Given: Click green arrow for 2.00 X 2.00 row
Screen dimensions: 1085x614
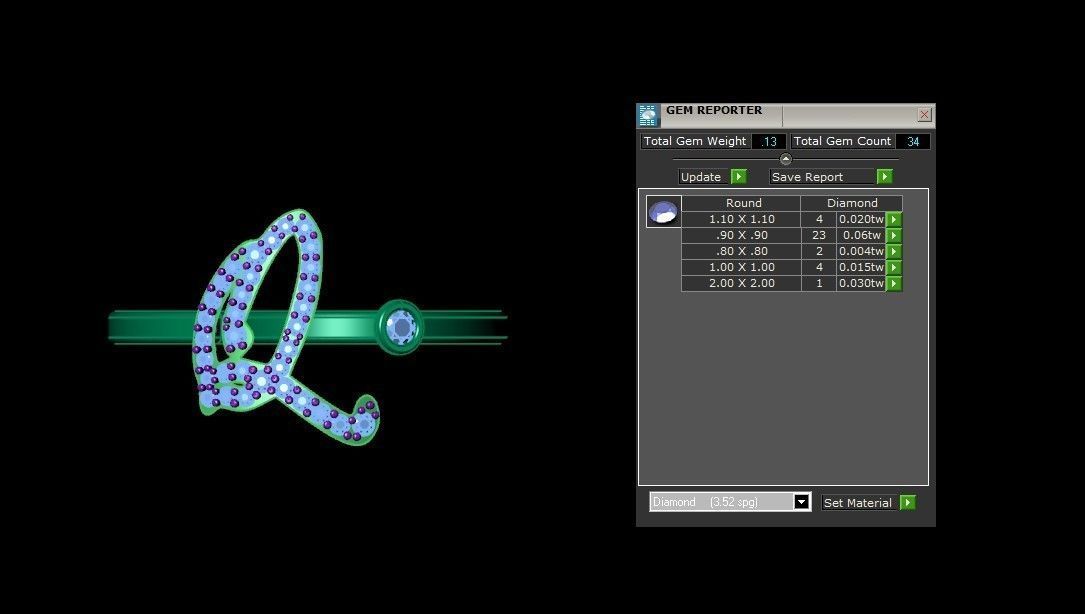Looking at the screenshot, I should pos(894,283).
